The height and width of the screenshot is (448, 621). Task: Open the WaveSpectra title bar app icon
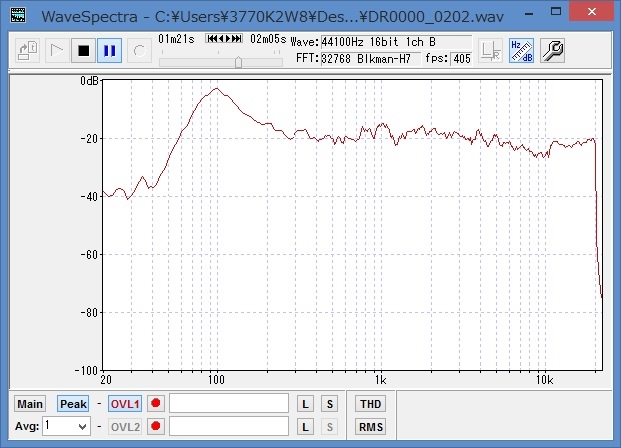tap(17, 16)
